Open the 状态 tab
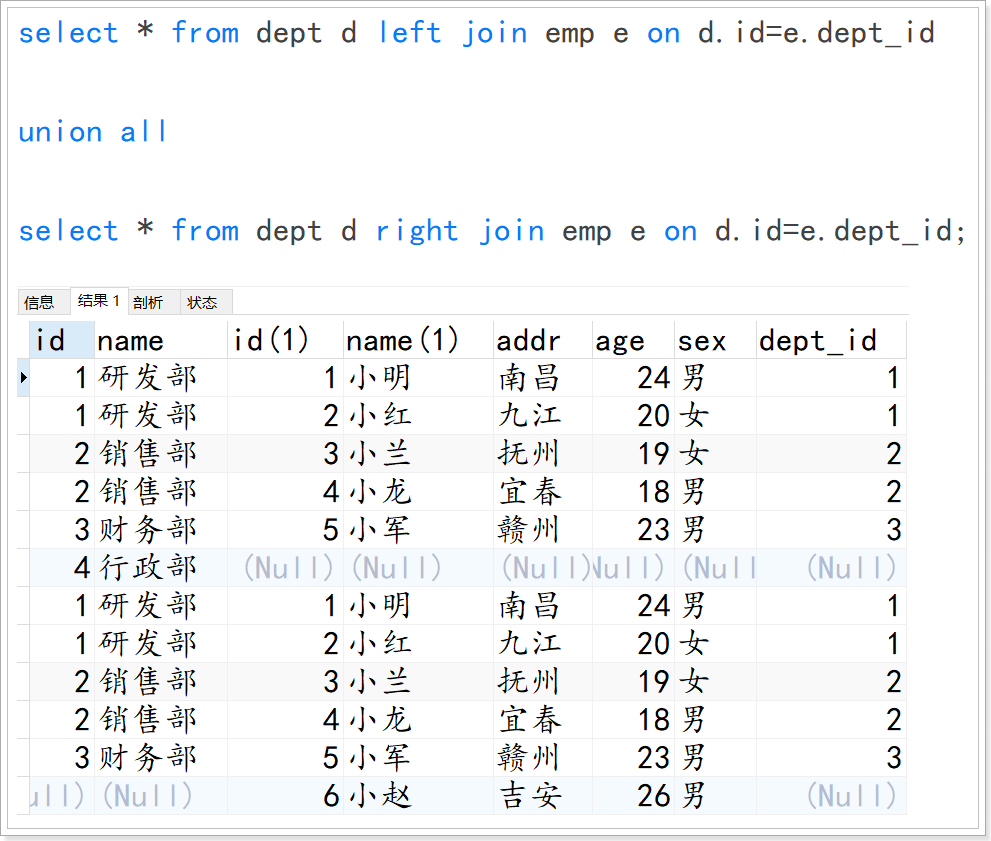 click(203, 302)
